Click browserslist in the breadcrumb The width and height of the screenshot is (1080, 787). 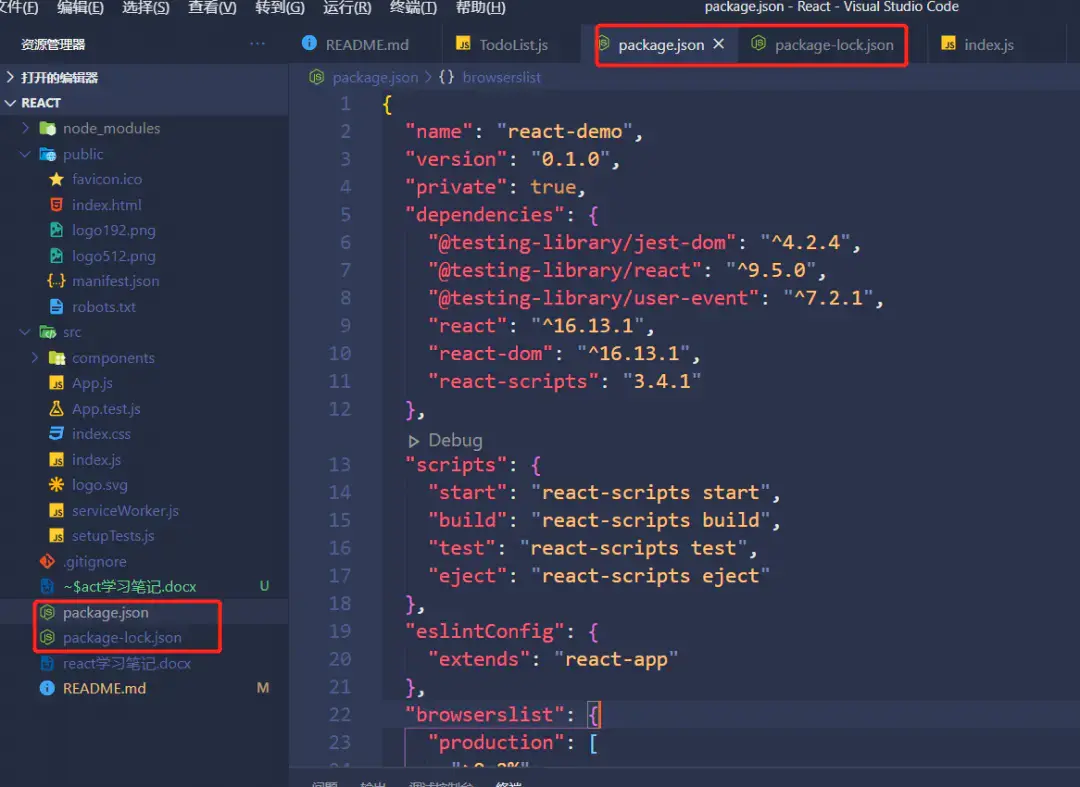tap(501, 77)
